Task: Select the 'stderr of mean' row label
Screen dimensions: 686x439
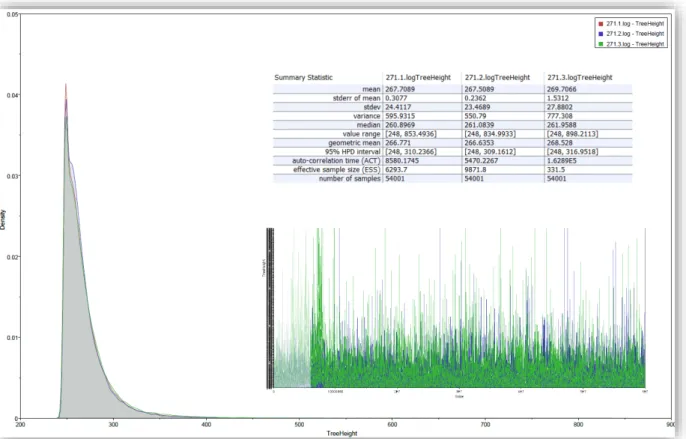Action: pos(357,98)
